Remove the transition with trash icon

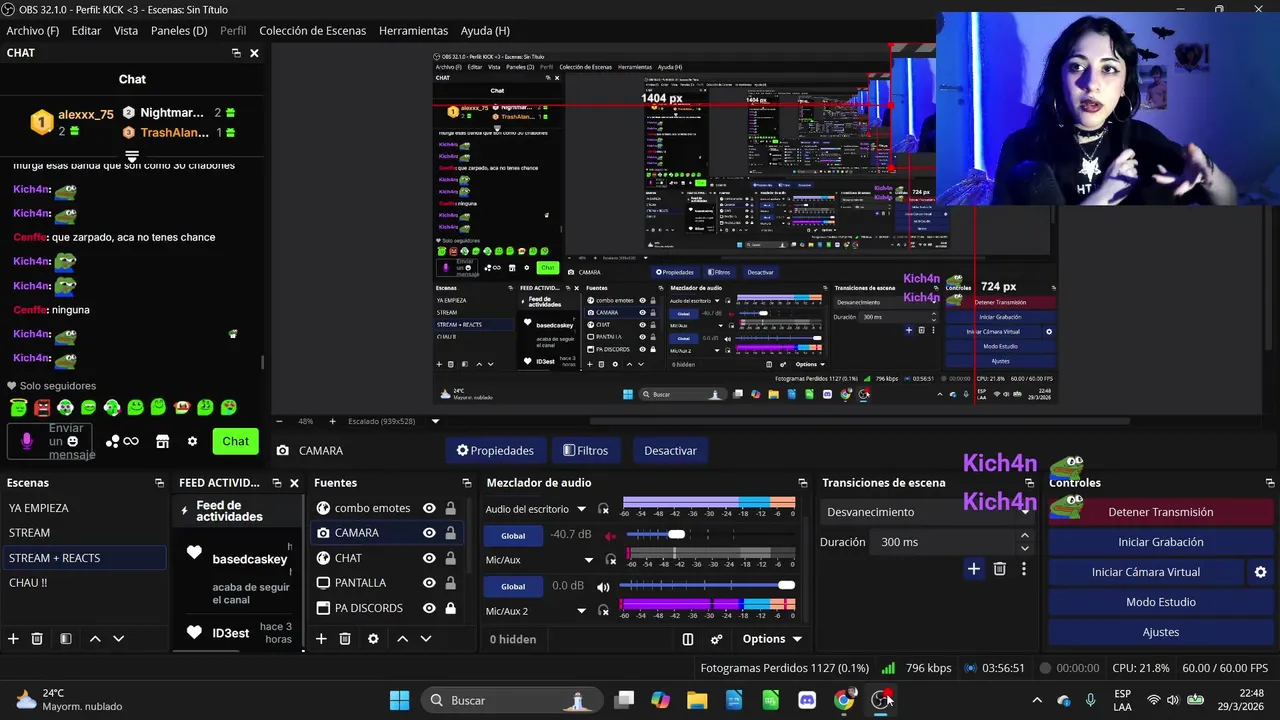point(999,568)
